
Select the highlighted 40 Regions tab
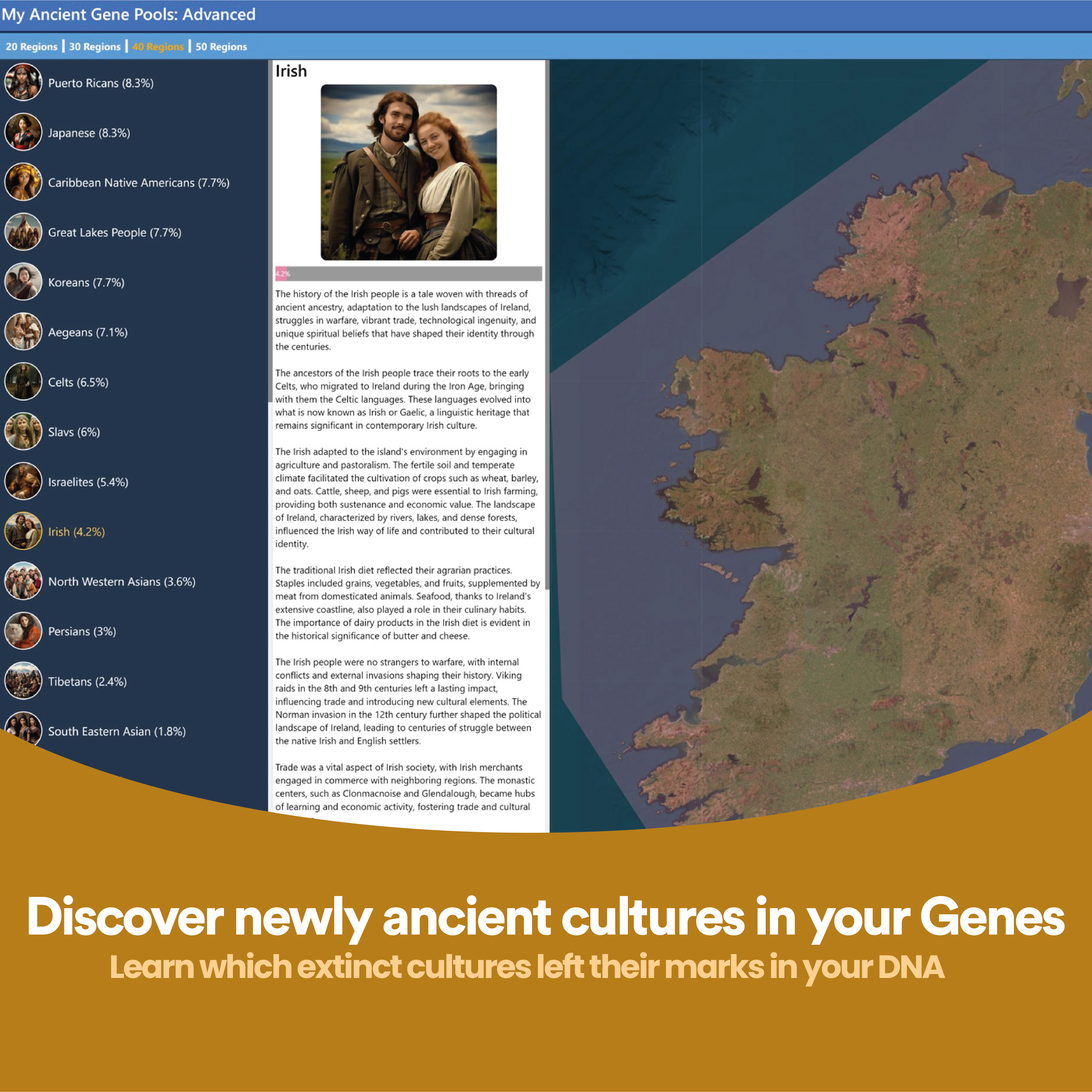pos(158,47)
